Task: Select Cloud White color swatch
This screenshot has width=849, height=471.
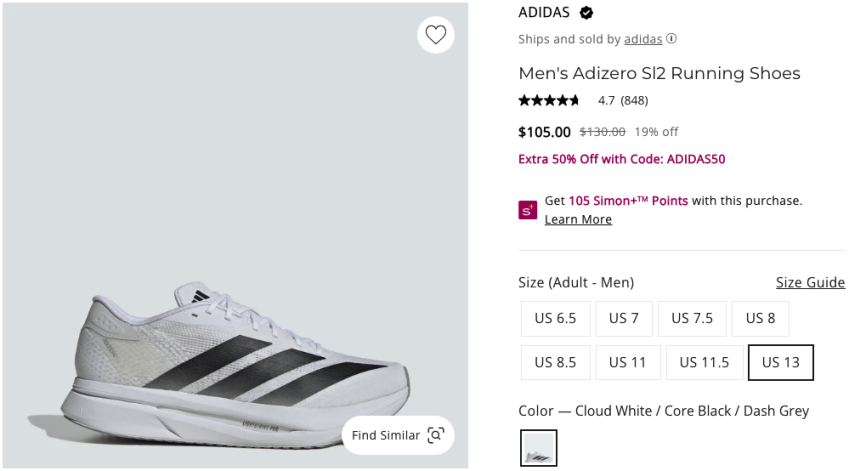Action: 538,448
